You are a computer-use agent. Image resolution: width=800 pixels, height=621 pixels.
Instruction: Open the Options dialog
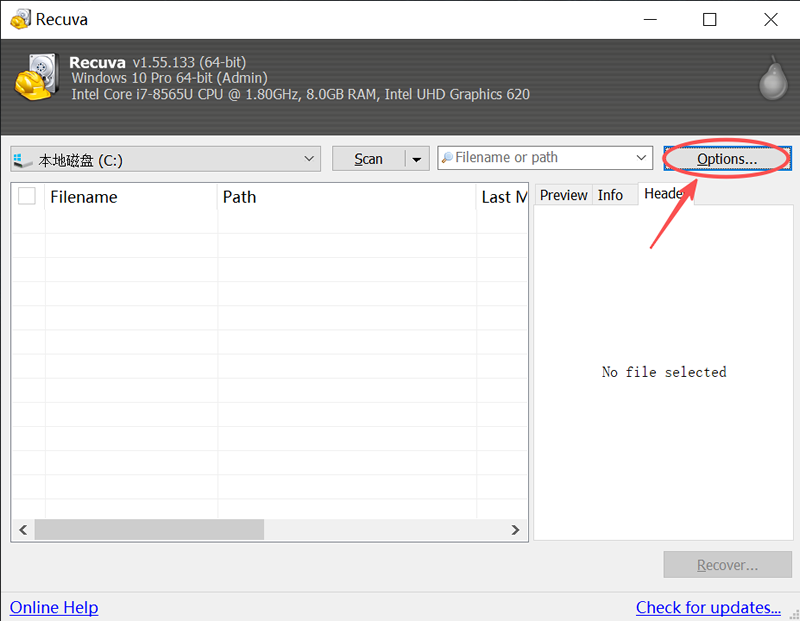(x=727, y=159)
